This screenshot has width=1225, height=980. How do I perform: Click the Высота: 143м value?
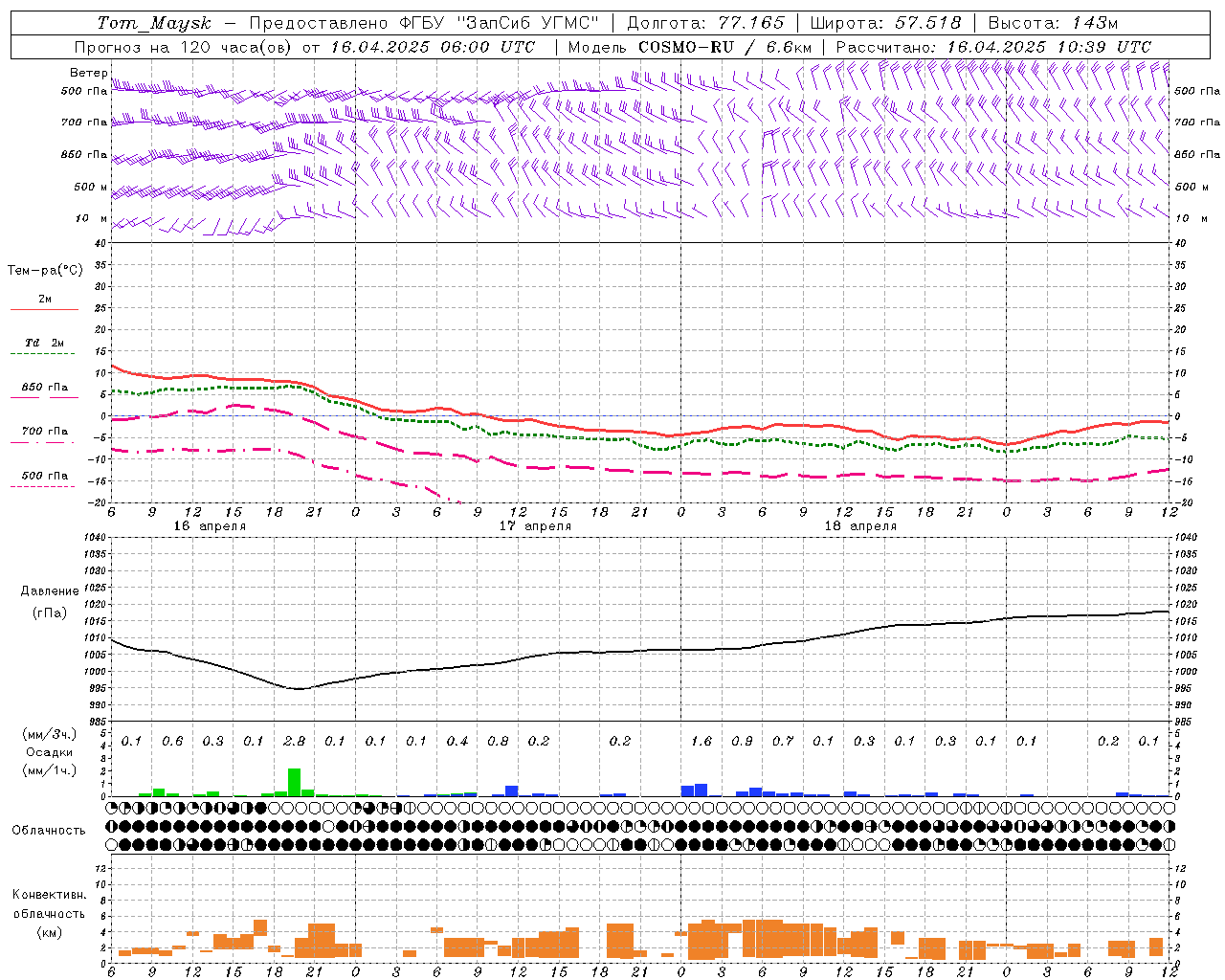[1053, 23]
